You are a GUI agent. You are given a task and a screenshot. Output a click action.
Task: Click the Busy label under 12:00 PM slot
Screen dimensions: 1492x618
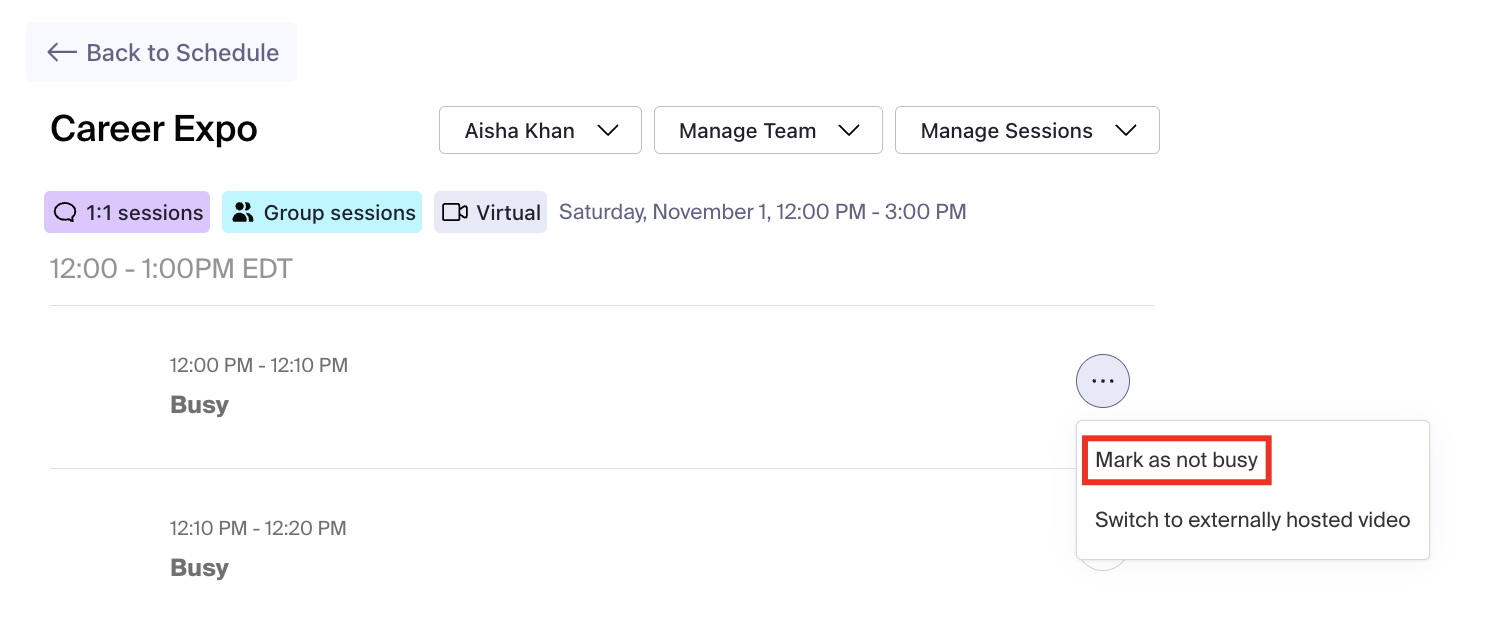200,405
